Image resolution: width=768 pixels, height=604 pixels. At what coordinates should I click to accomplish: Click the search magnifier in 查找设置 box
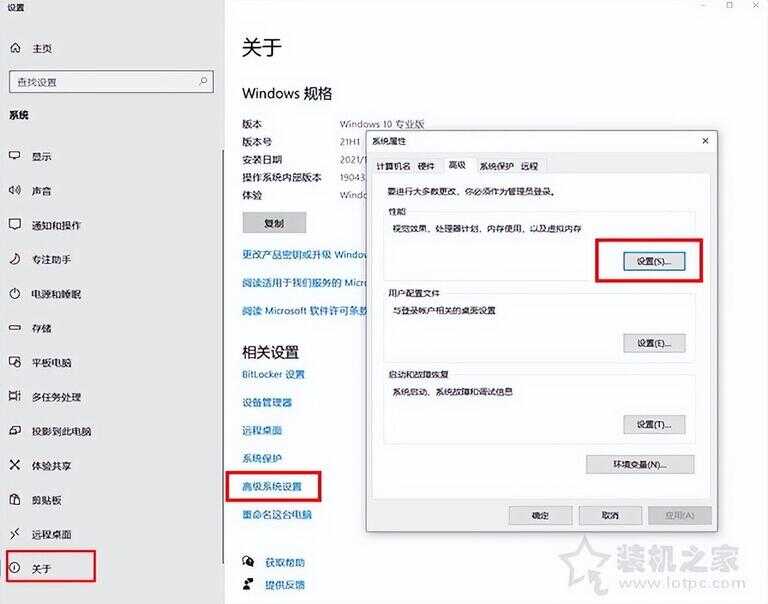pos(203,81)
